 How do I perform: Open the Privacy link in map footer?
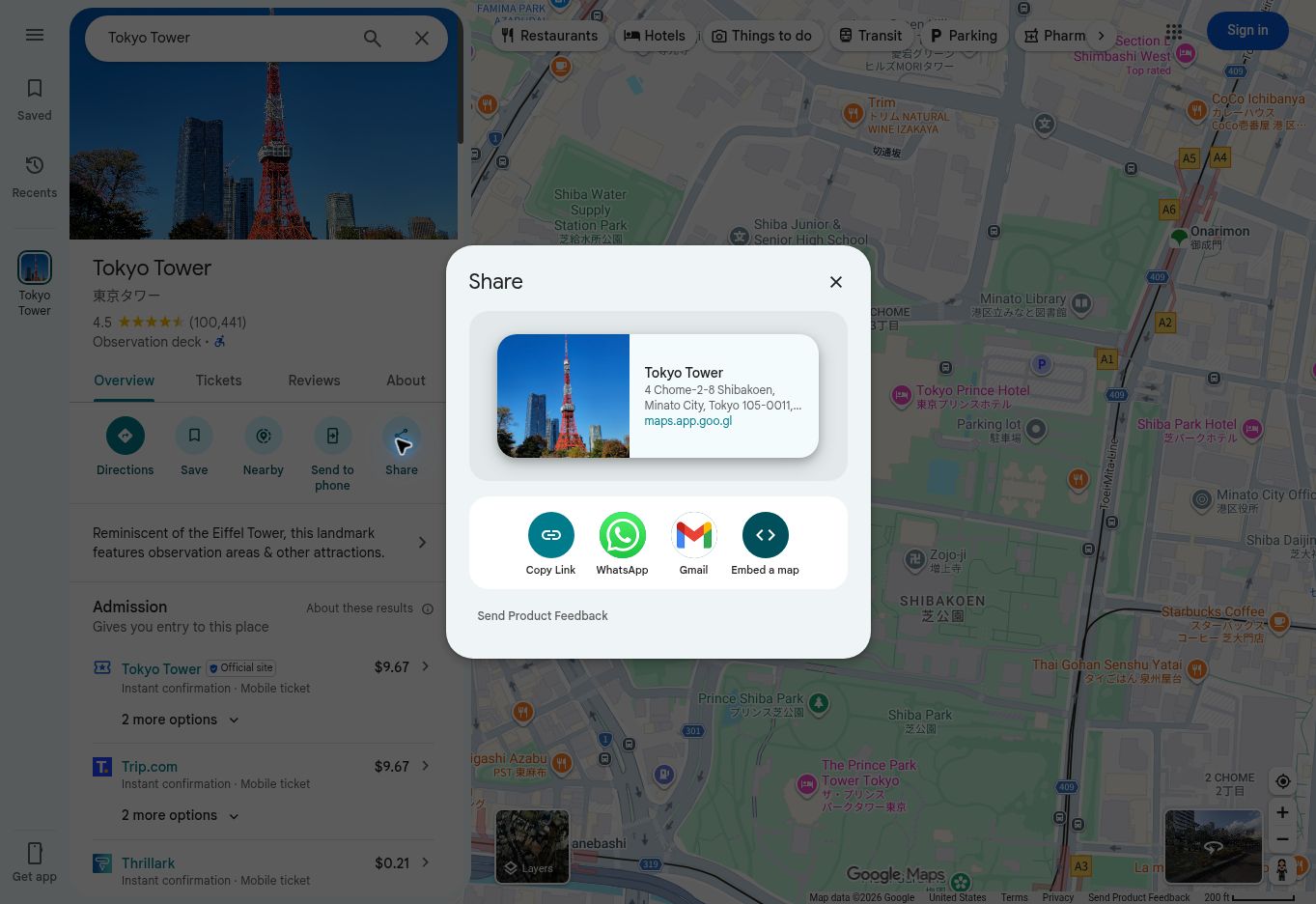pyautogui.click(x=1057, y=897)
